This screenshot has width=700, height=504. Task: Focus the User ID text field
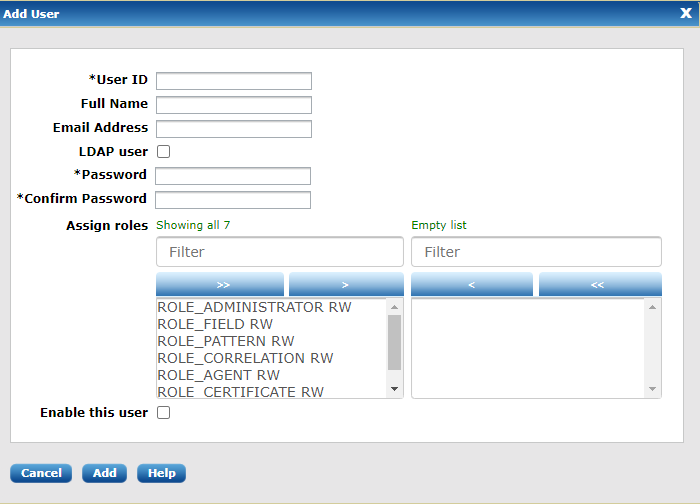point(234,81)
